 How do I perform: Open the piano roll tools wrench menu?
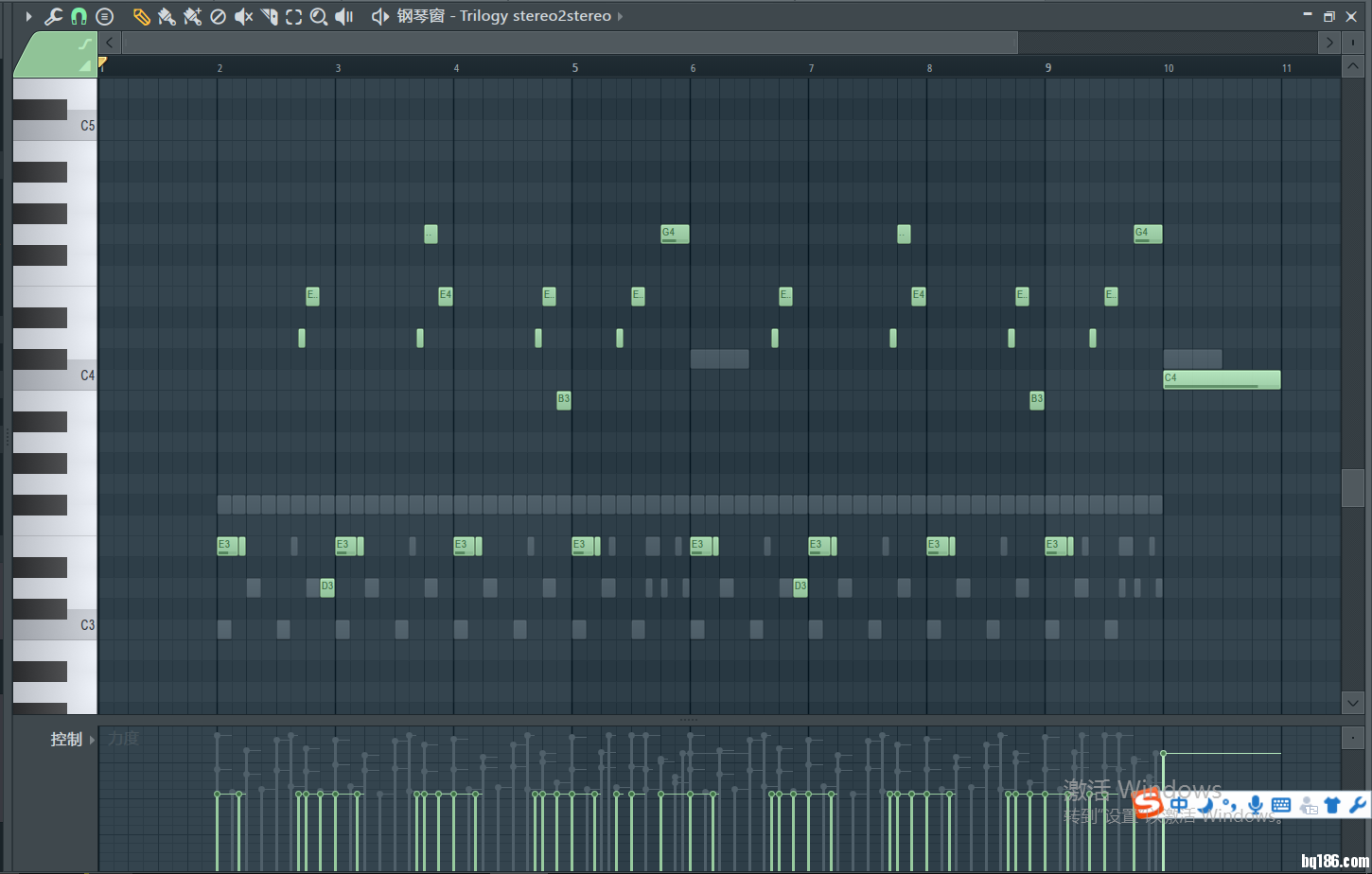click(x=53, y=16)
